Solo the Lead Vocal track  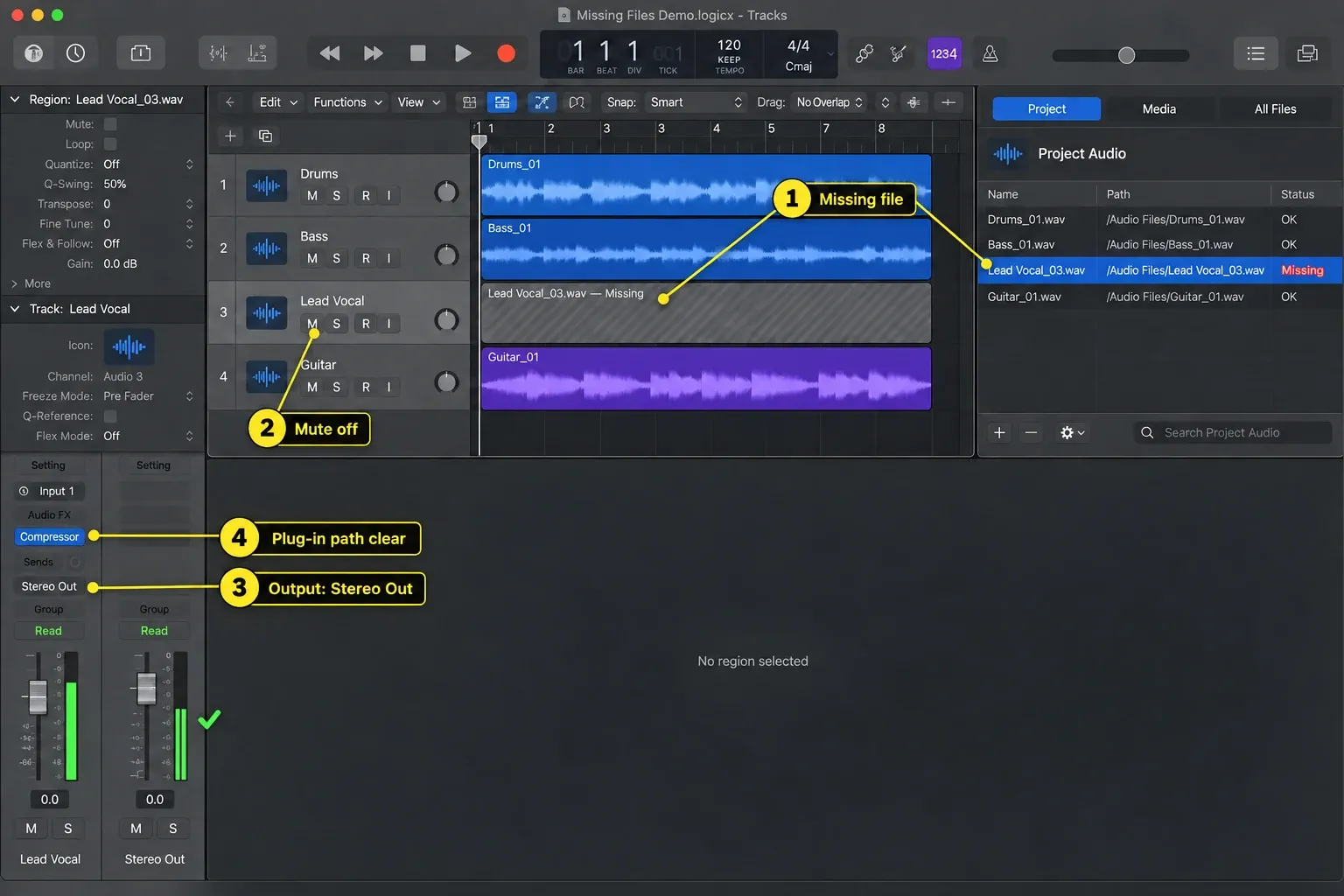click(337, 324)
